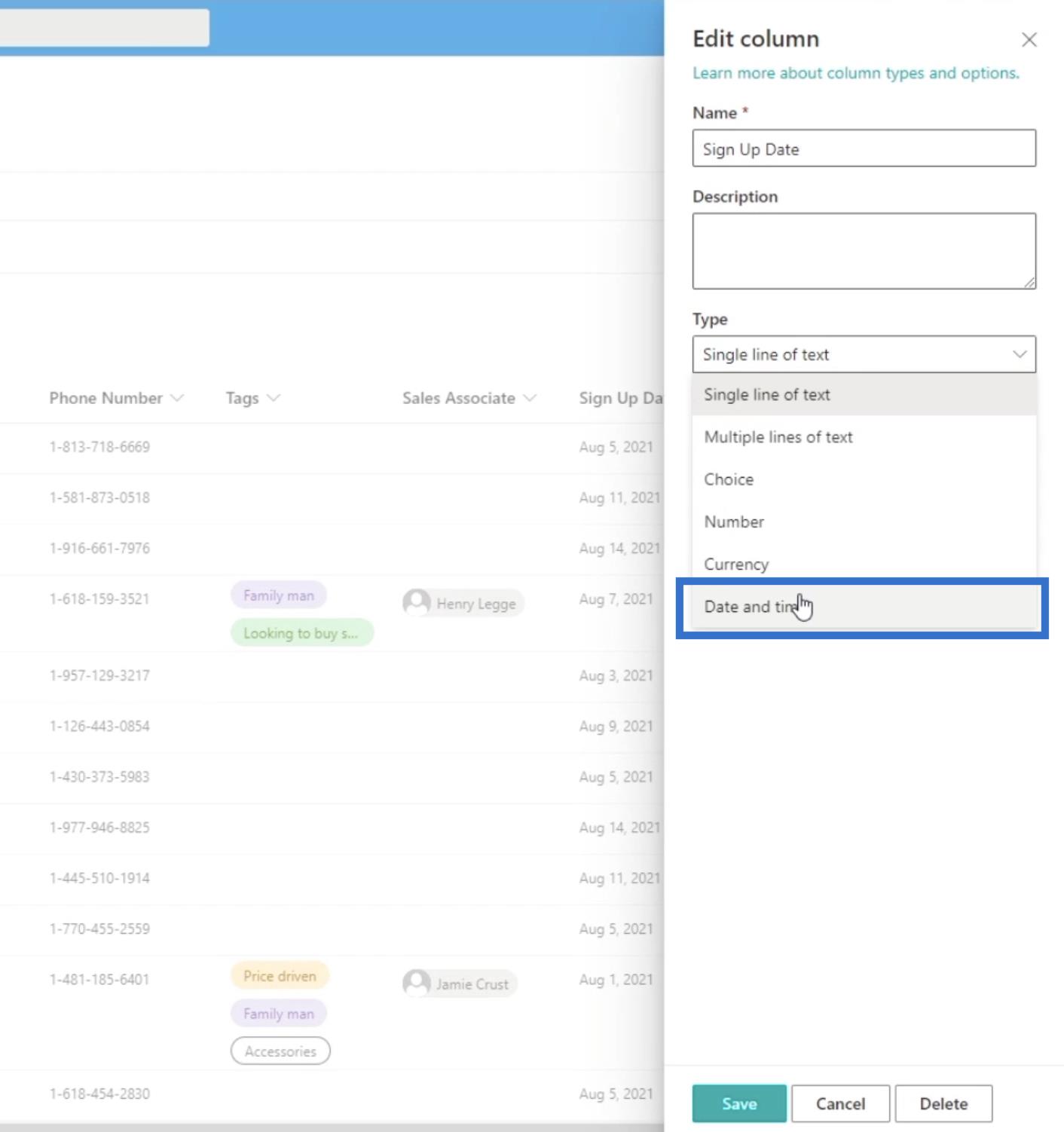Click the Price driven tag

click(280, 976)
